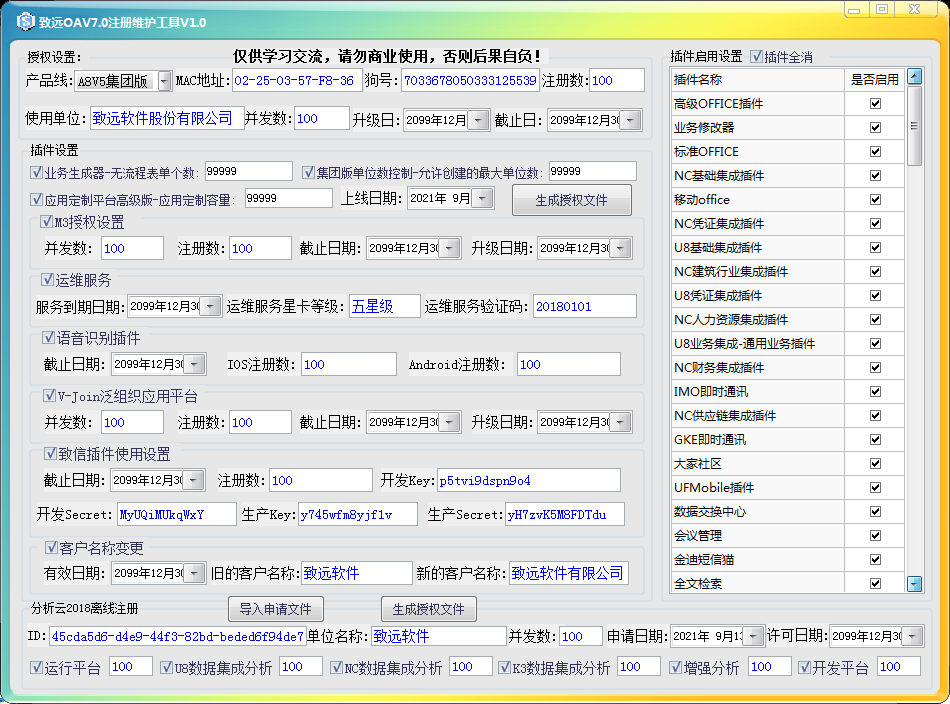Open the top 升级日 date dropdown

pos(479,120)
